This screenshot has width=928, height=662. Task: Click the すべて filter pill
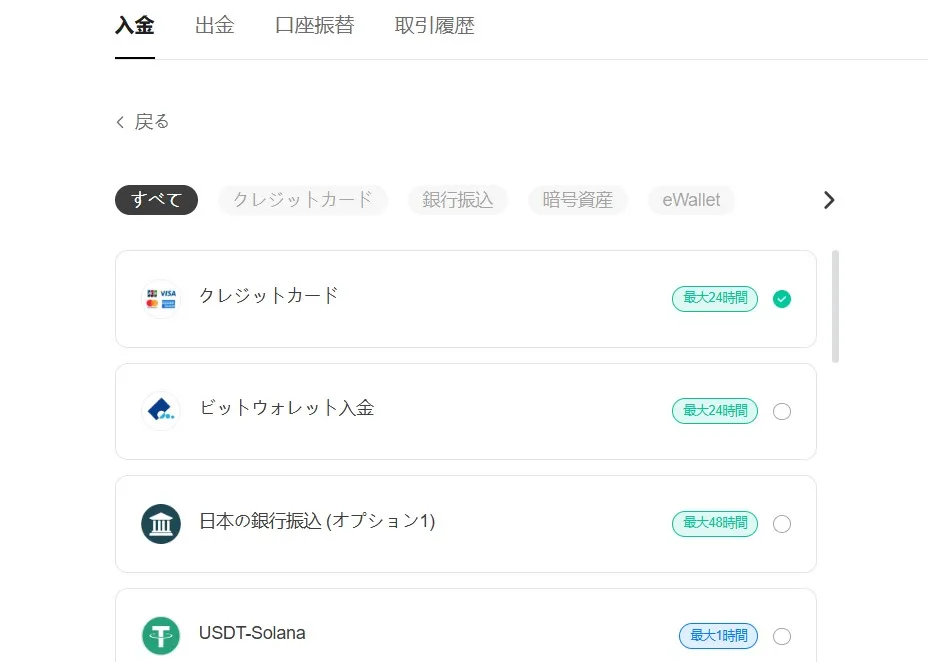[156, 200]
